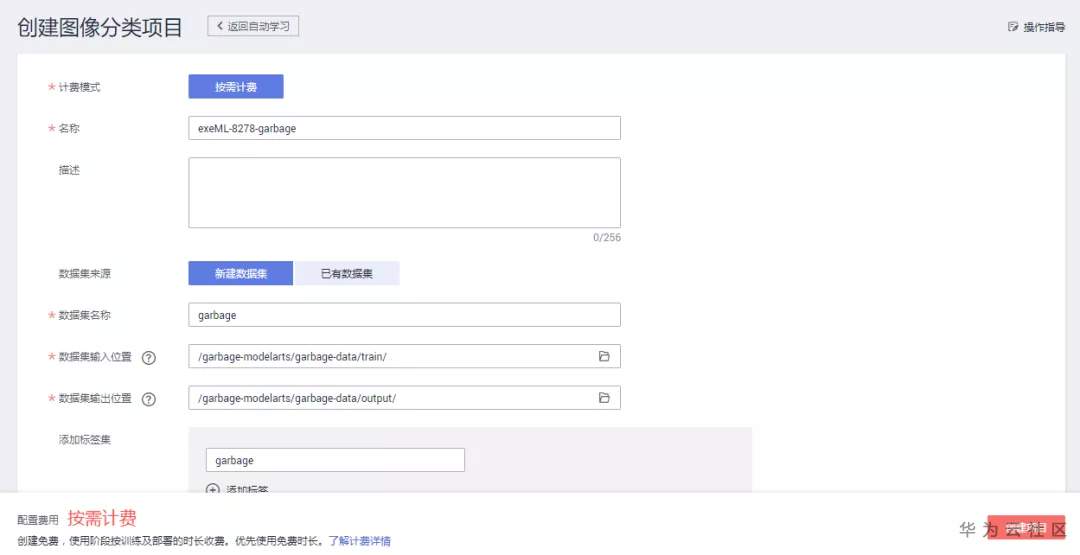
Task: Click the red create project button
Action: [x=1026, y=529]
